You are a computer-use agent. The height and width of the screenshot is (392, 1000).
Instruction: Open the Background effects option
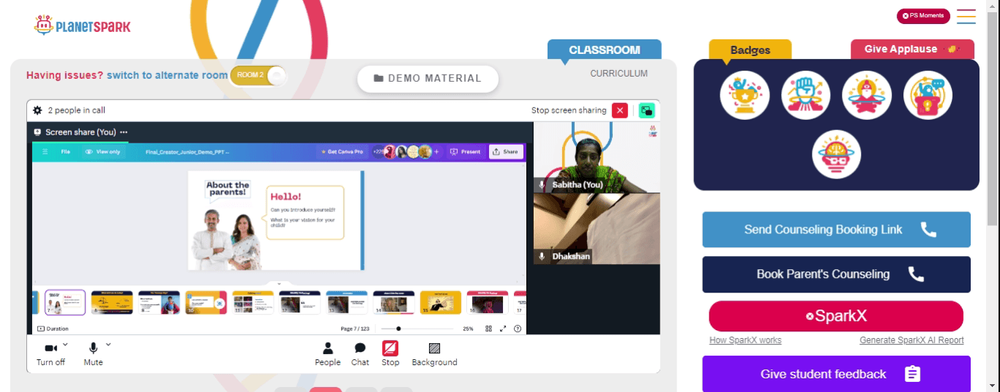click(434, 354)
